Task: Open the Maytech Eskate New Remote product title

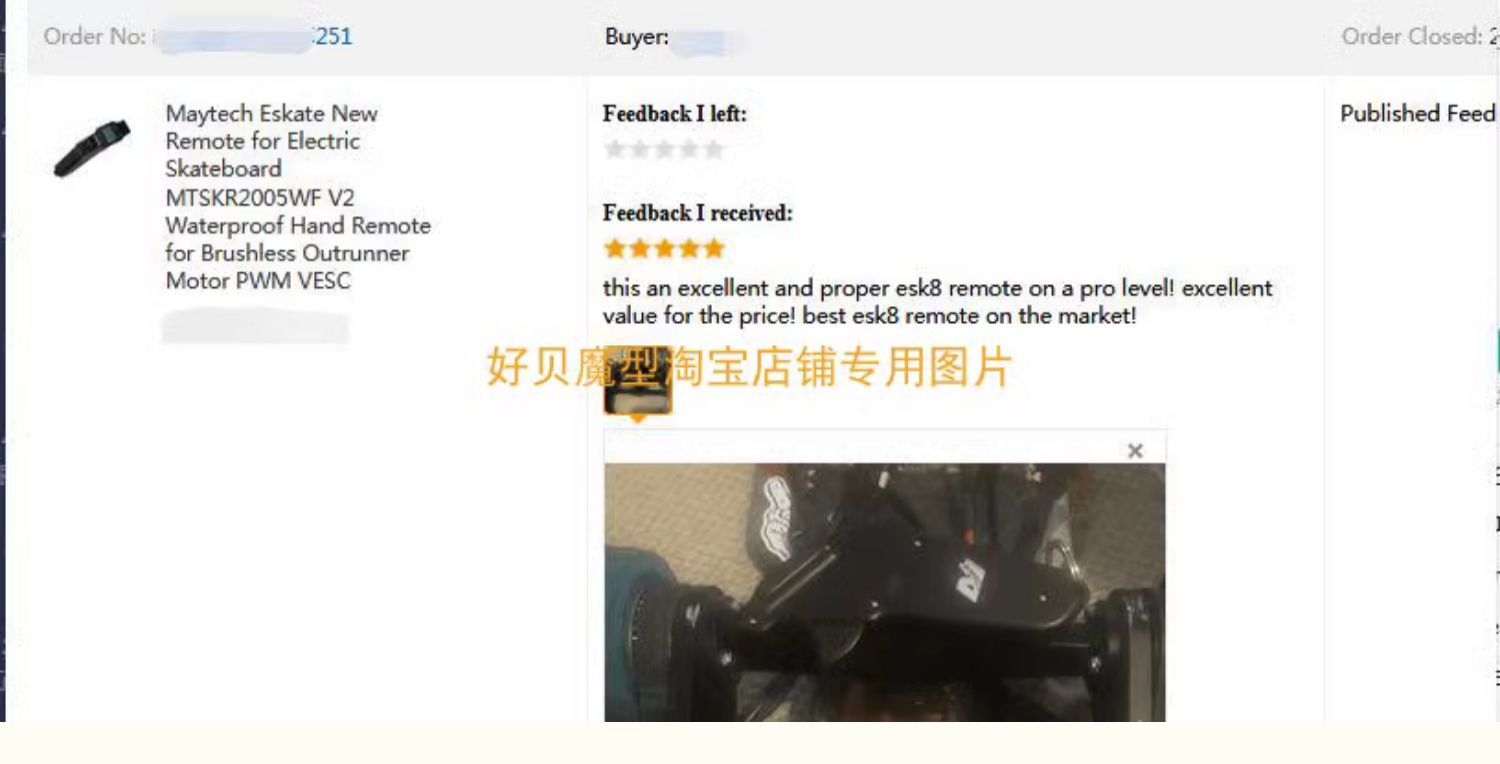Action: (x=298, y=197)
